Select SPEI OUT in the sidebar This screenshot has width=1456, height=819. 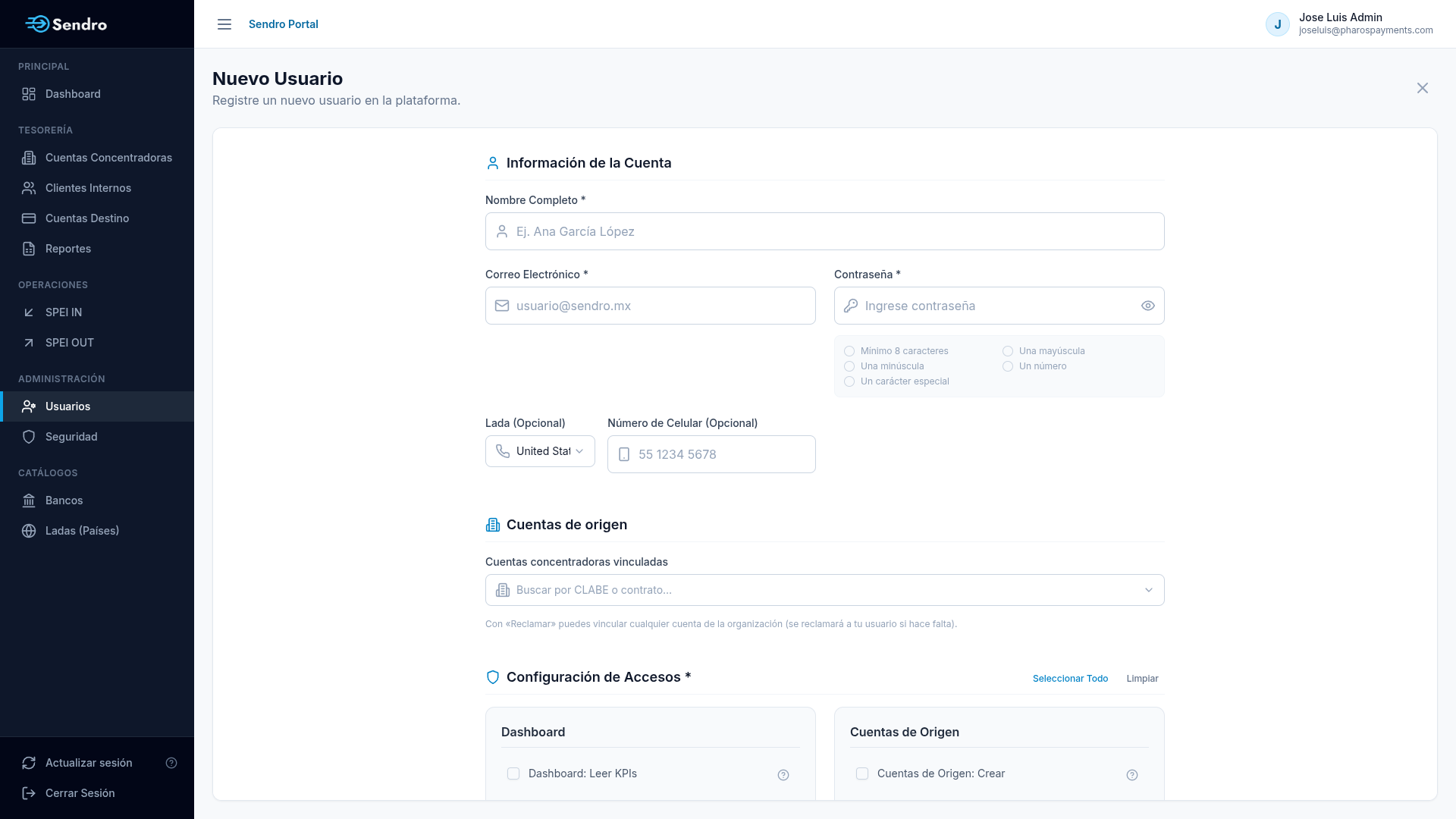pyautogui.click(x=97, y=343)
